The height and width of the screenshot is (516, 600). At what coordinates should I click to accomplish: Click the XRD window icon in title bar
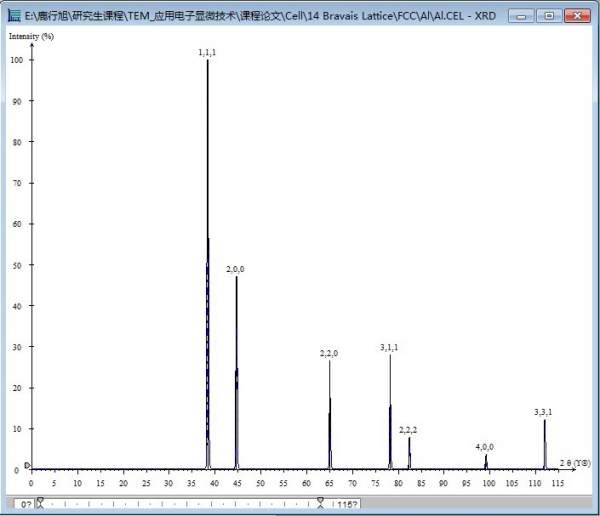tap(14, 16)
